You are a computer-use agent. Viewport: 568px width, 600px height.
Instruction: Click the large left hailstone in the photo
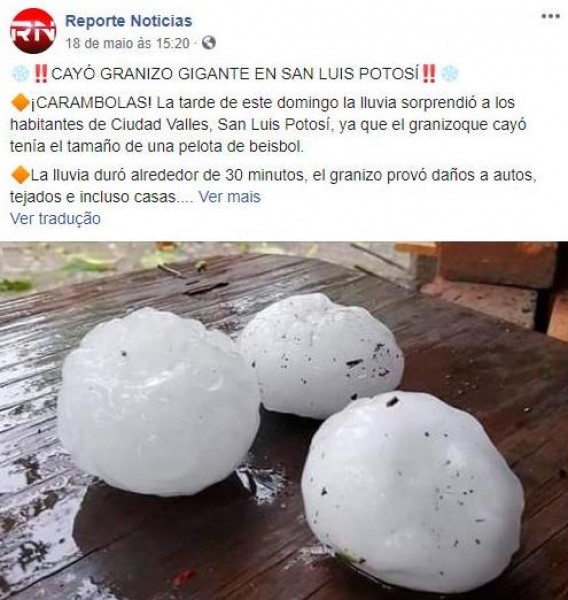click(x=158, y=403)
